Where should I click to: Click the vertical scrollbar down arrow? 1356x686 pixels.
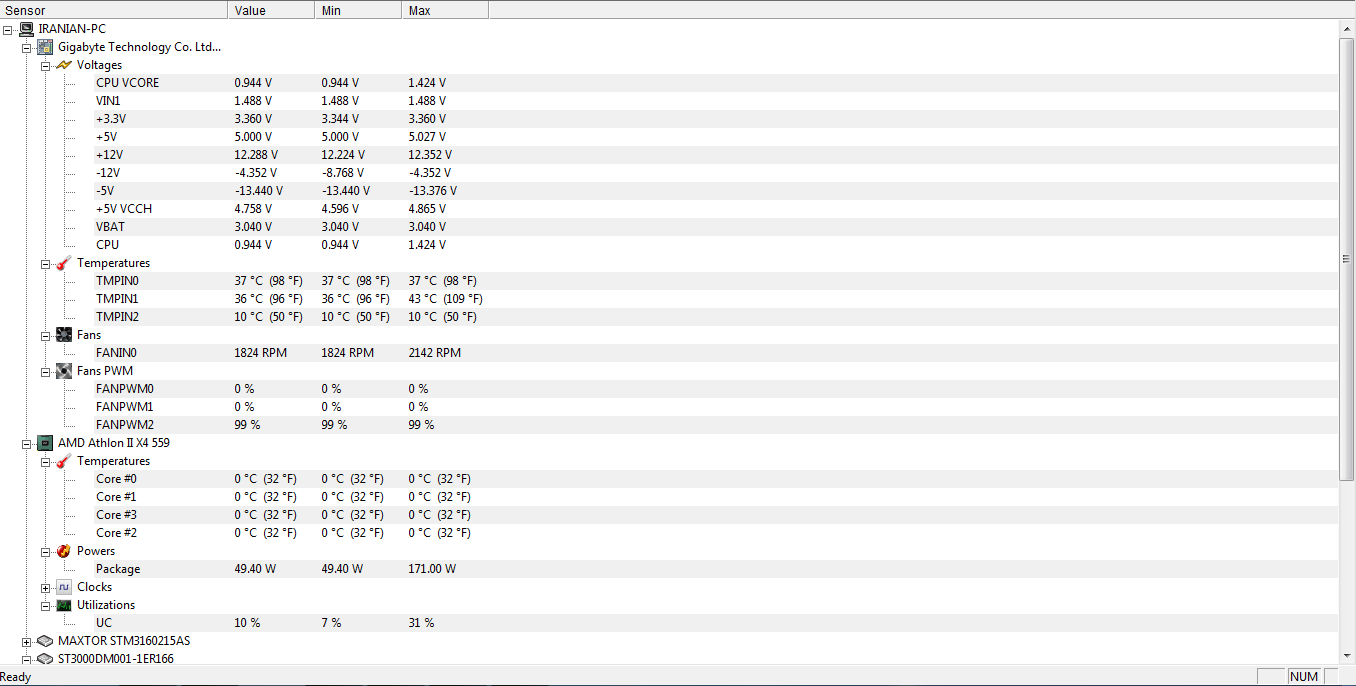tap(1347, 656)
